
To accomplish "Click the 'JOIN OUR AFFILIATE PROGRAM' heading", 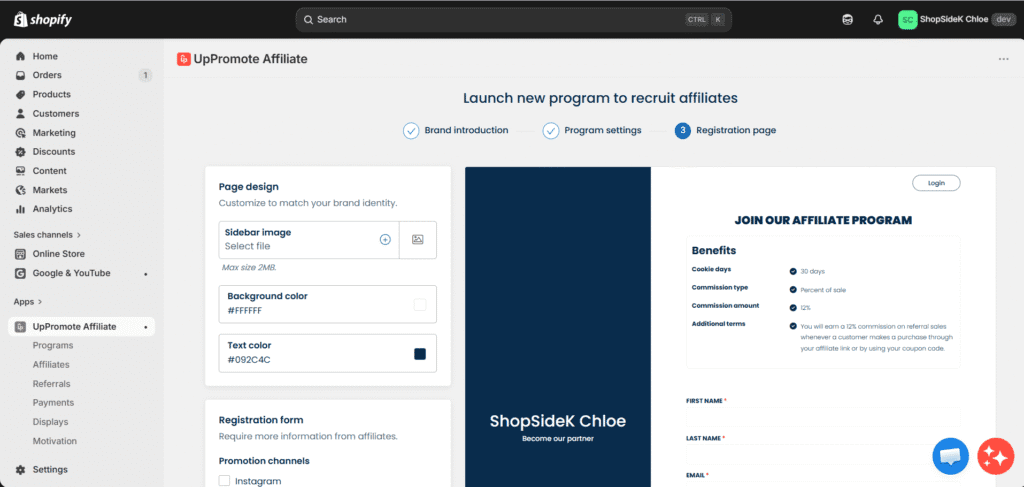I will tap(823, 220).
